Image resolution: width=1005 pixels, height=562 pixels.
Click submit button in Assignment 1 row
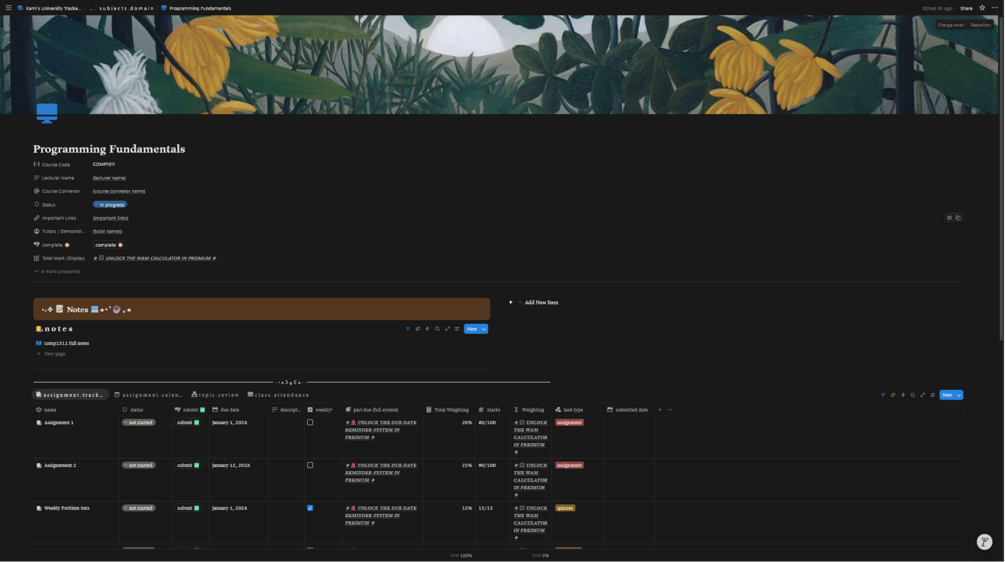click(x=188, y=423)
